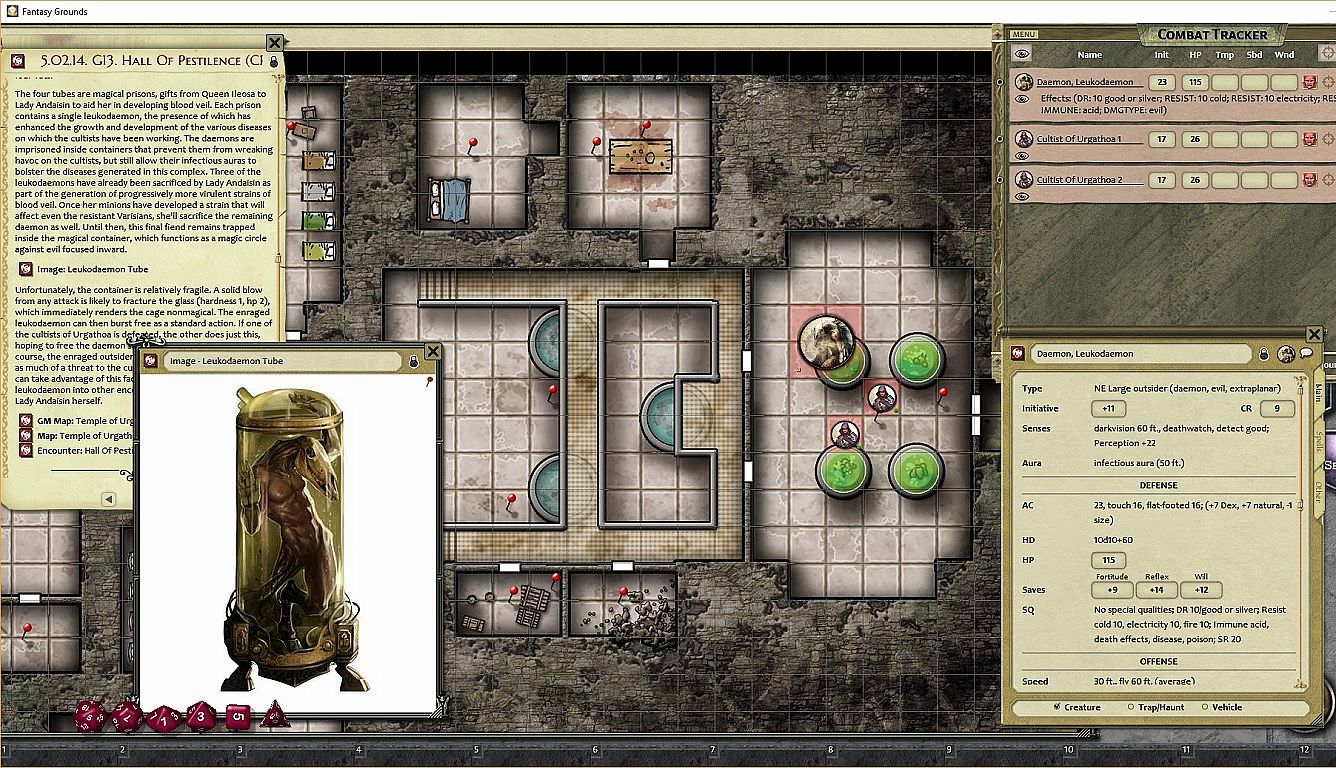Pick up the d6 die showing 5
The height and width of the screenshot is (768, 1336).
(237, 716)
